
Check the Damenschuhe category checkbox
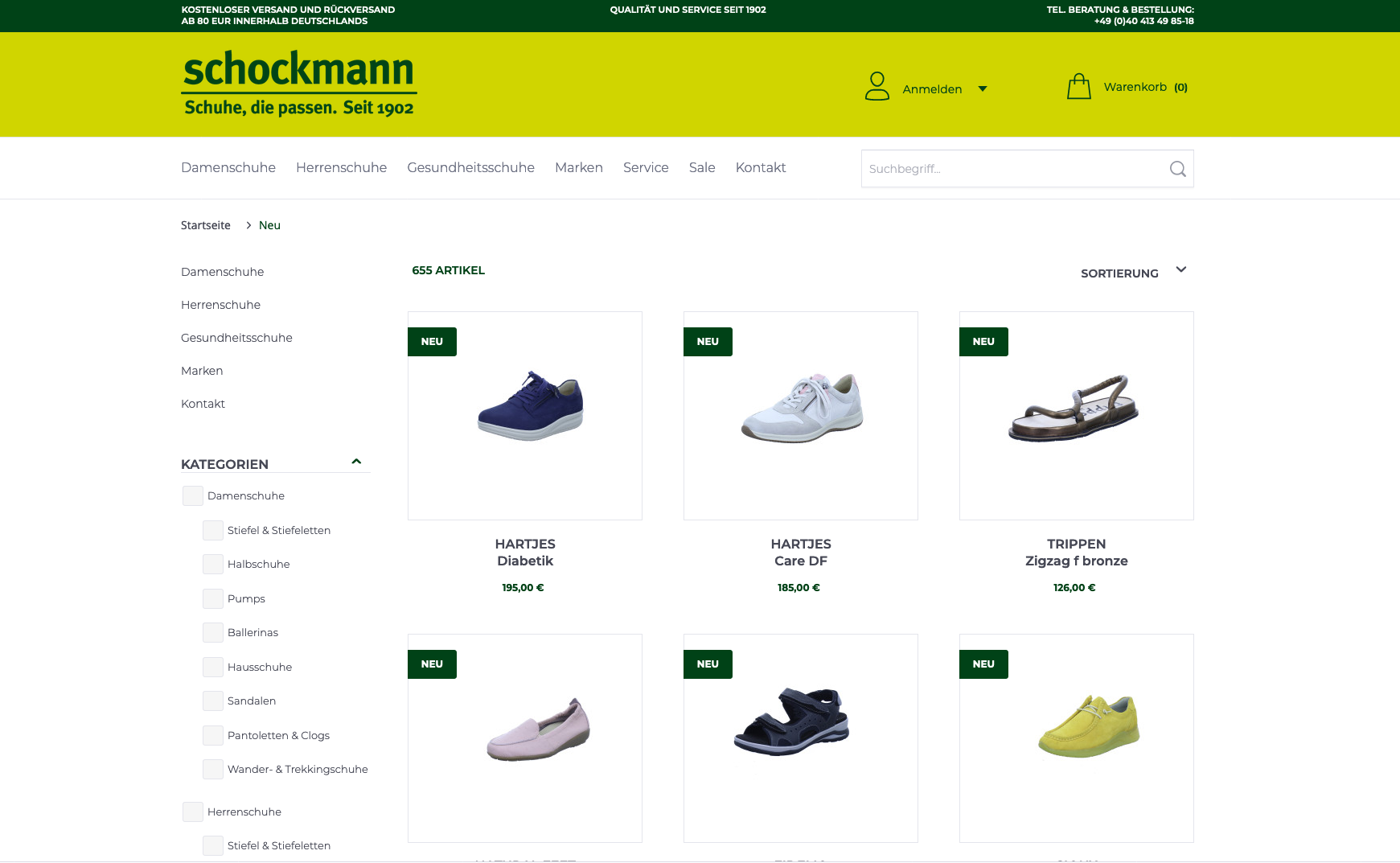(193, 496)
